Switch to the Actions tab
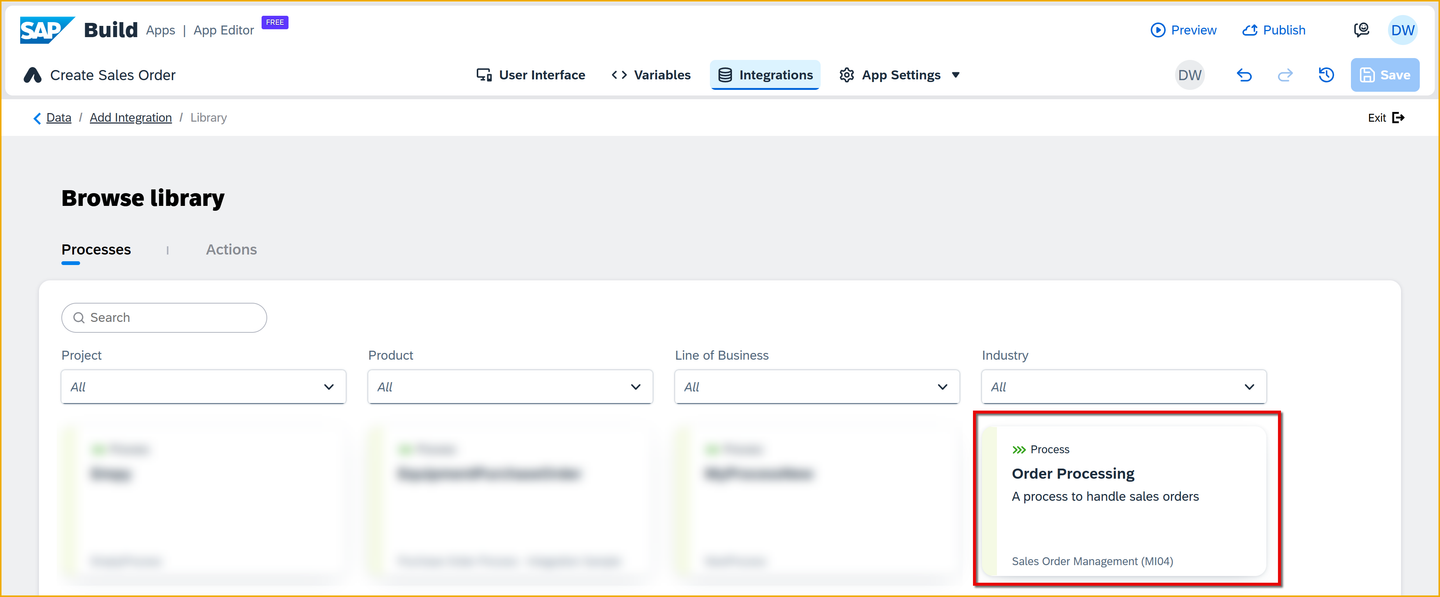Image resolution: width=1440 pixels, height=597 pixels. pos(231,250)
